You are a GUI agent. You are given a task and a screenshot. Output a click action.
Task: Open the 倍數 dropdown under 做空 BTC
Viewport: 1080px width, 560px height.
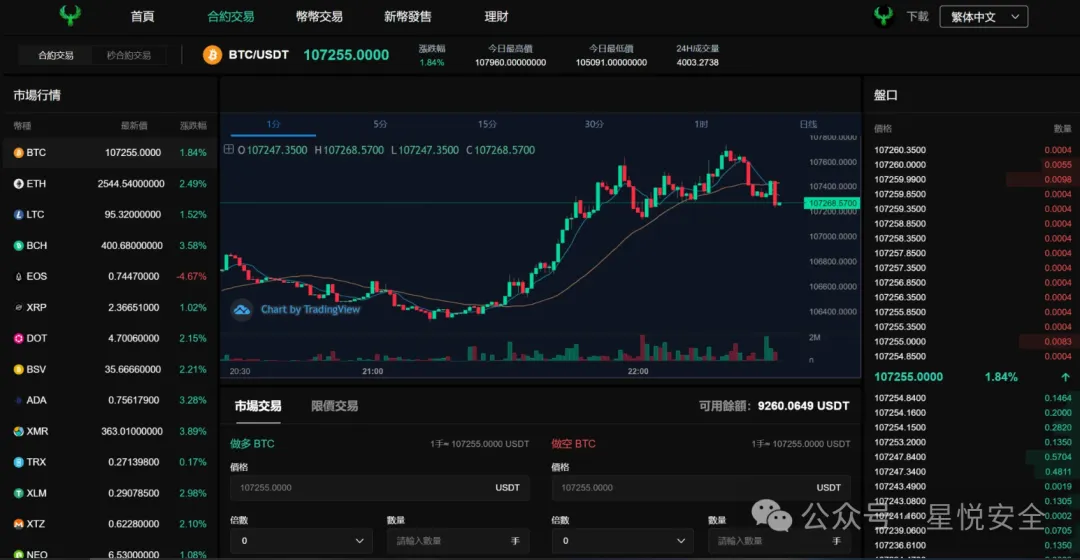pos(623,541)
